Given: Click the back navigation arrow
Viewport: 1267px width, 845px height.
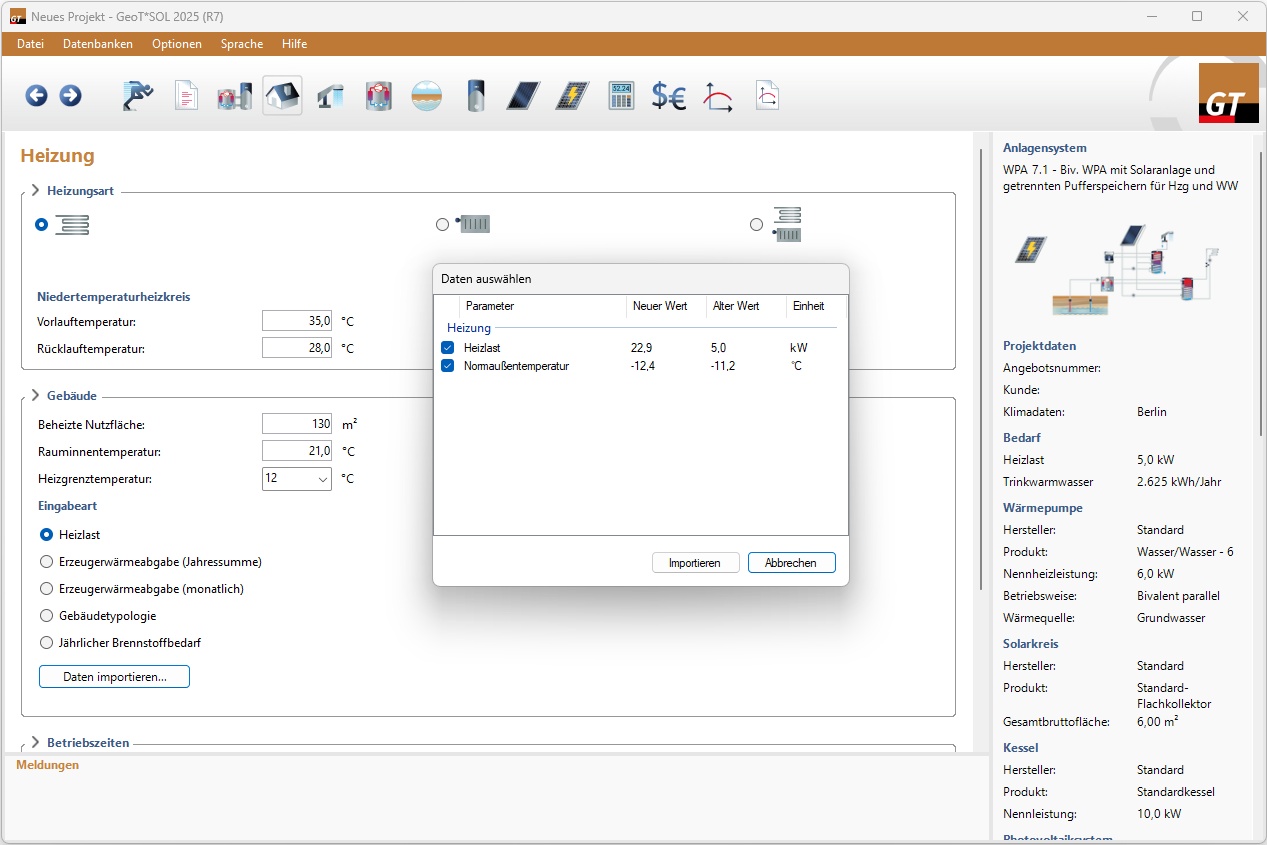Looking at the screenshot, I should [37, 96].
